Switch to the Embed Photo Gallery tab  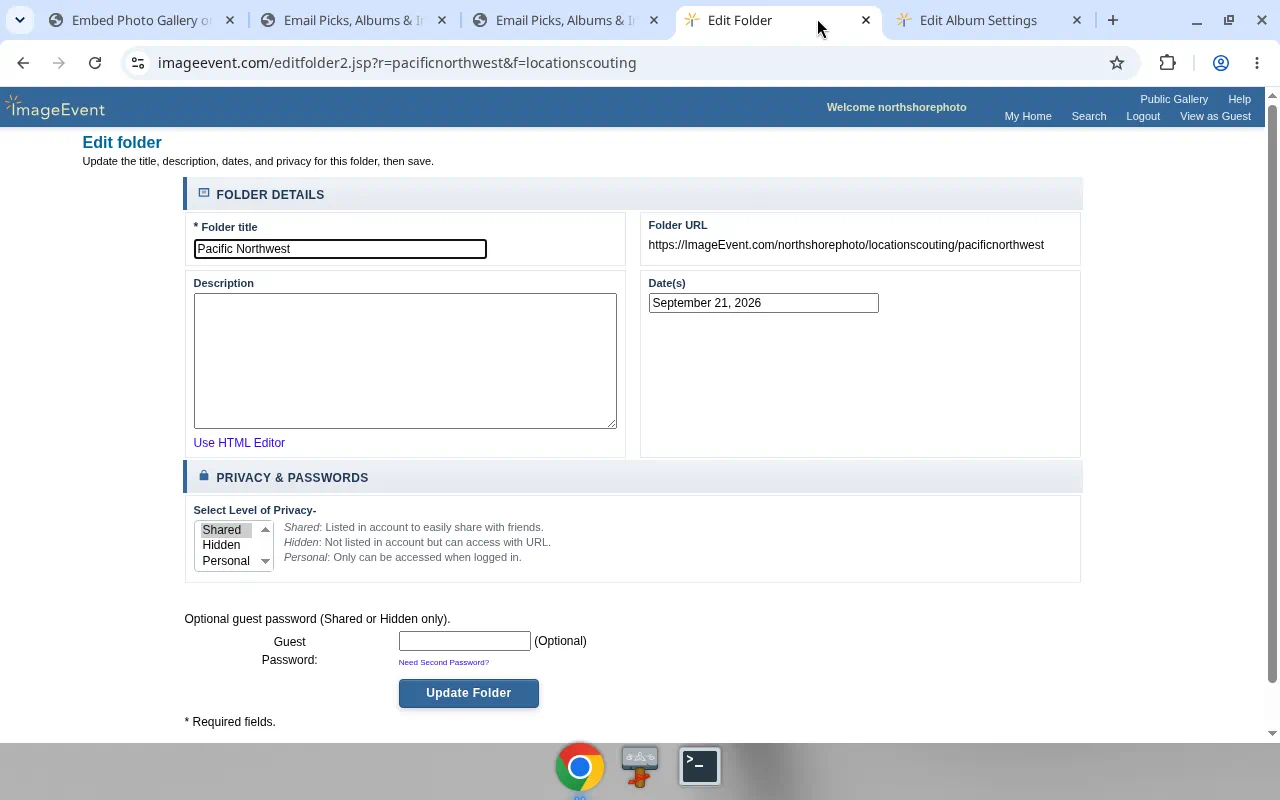[142, 20]
